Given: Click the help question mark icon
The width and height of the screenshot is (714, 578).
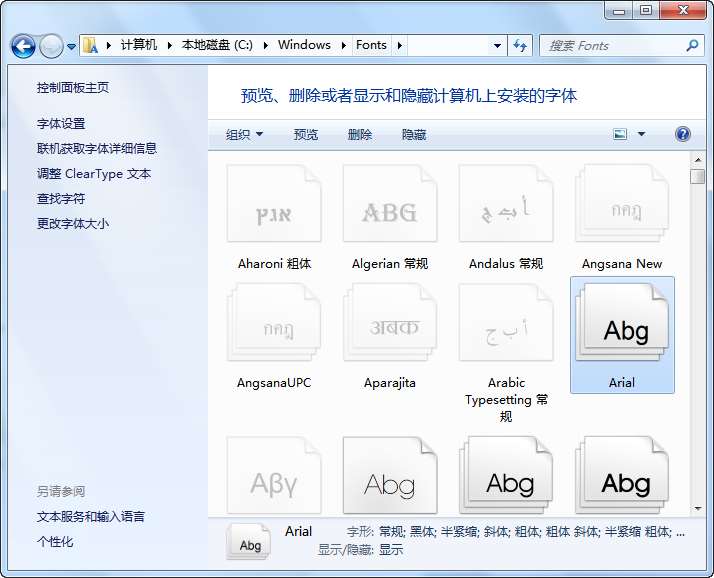Looking at the screenshot, I should (683, 134).
